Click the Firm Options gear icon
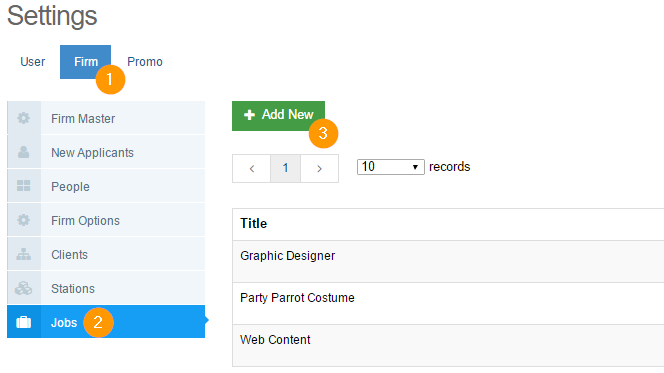The image size is (664, 373). 24,220
